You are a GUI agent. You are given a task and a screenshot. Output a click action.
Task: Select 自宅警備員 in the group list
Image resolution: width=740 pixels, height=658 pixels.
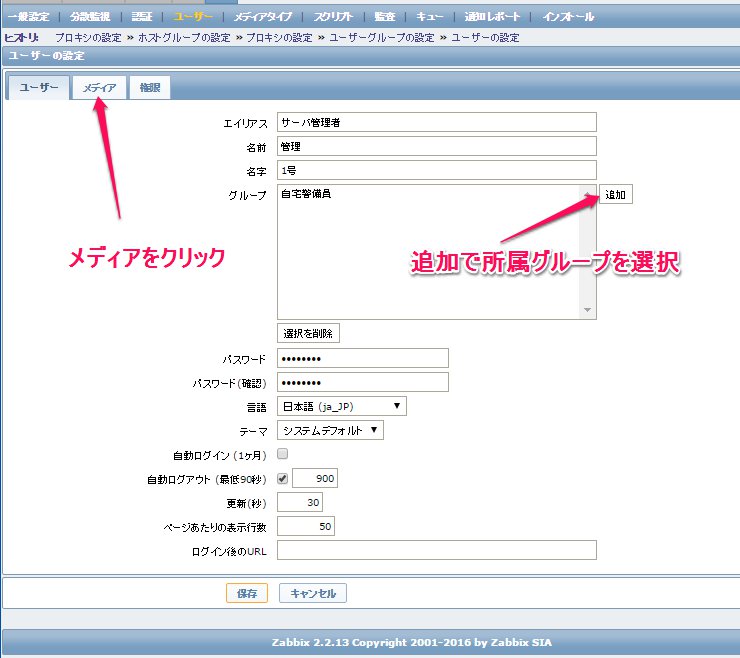click(306, 195)
